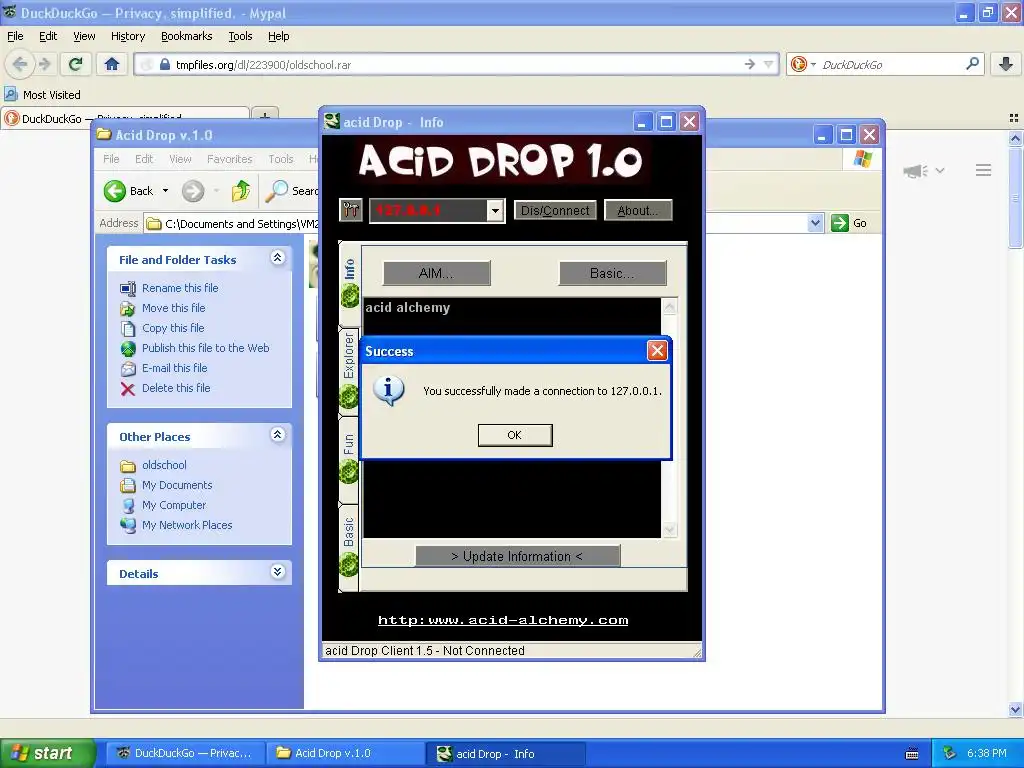Click OK in the Success dialog
The image size is (1024, 768).
[x=515, y=435]
